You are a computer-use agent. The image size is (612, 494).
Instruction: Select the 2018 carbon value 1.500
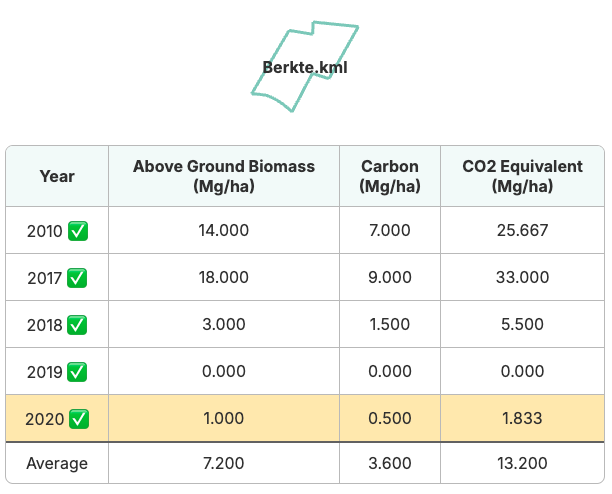point(390,324)
